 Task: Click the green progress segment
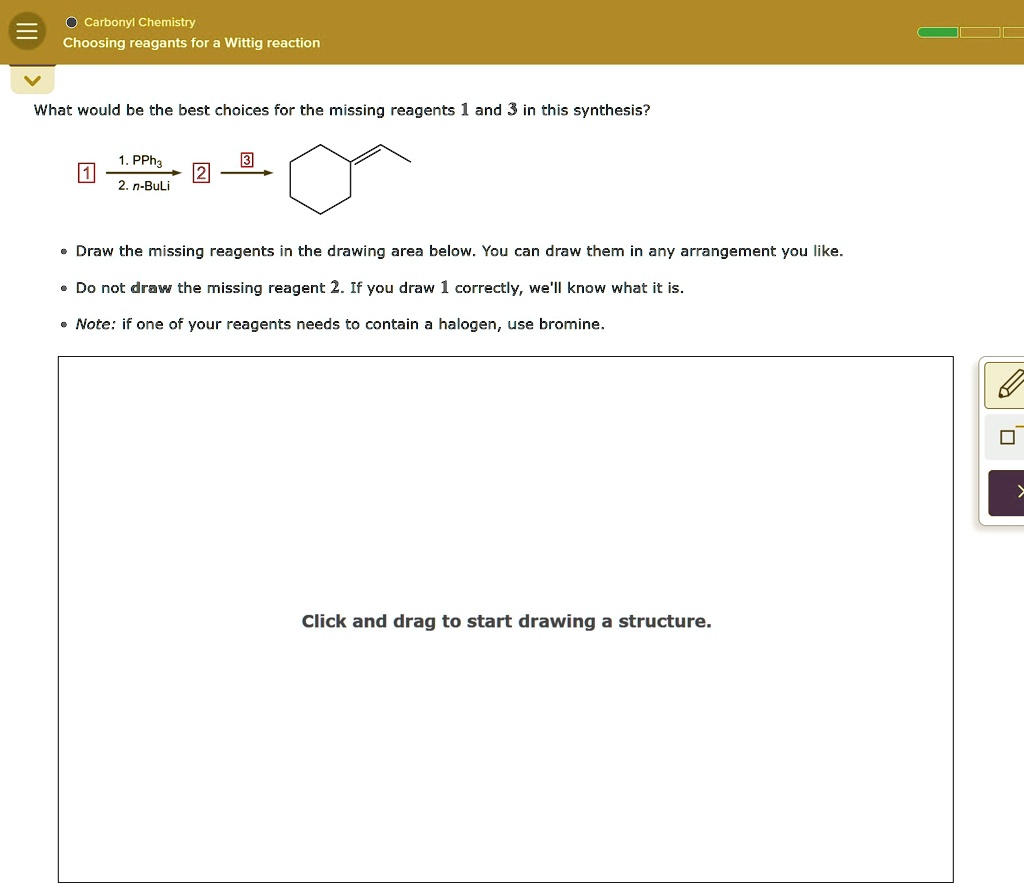pos(937,32)
